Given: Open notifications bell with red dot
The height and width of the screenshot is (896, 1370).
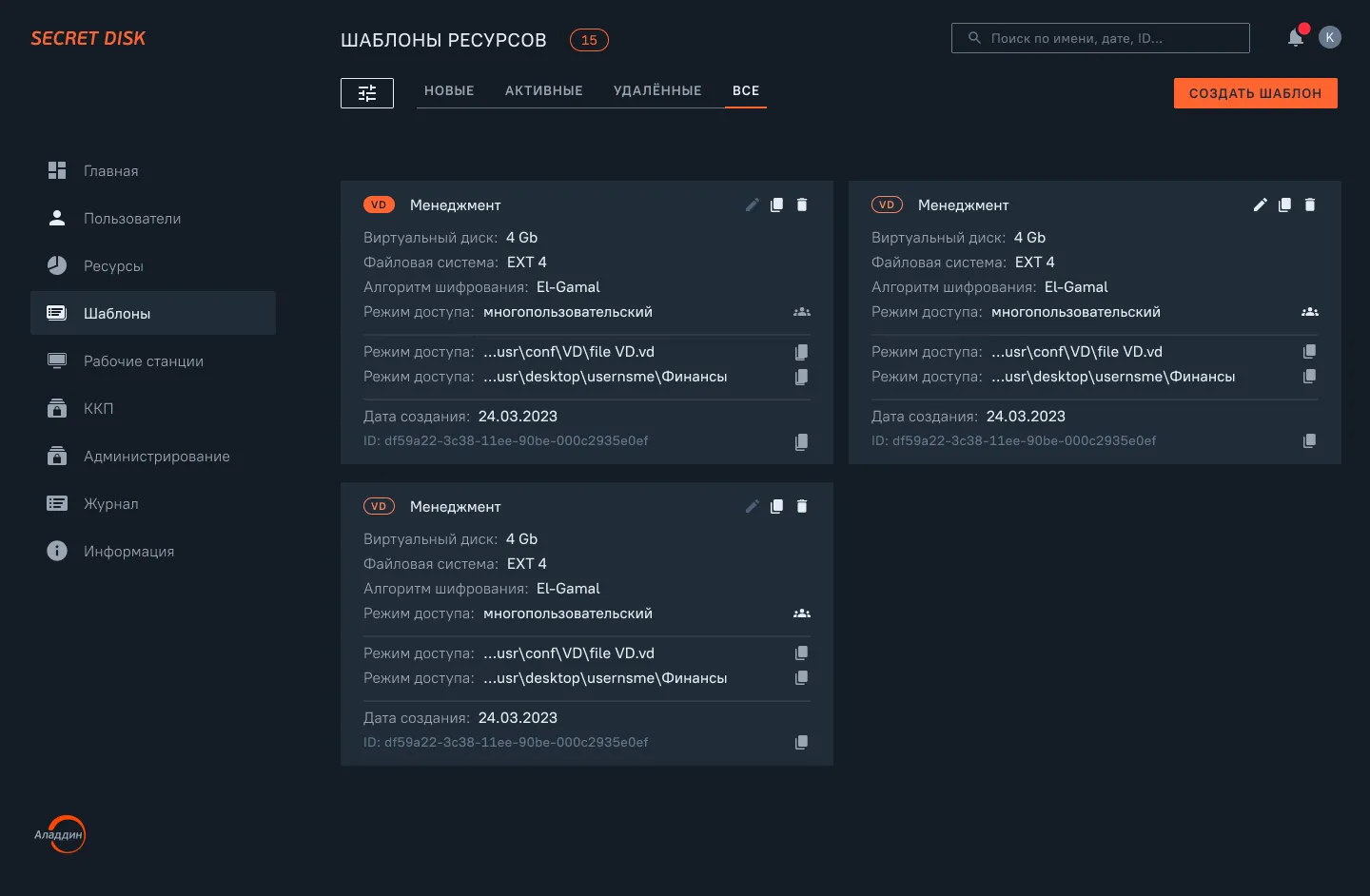Looking at the screenshot, I should [x=1296, y=37].
